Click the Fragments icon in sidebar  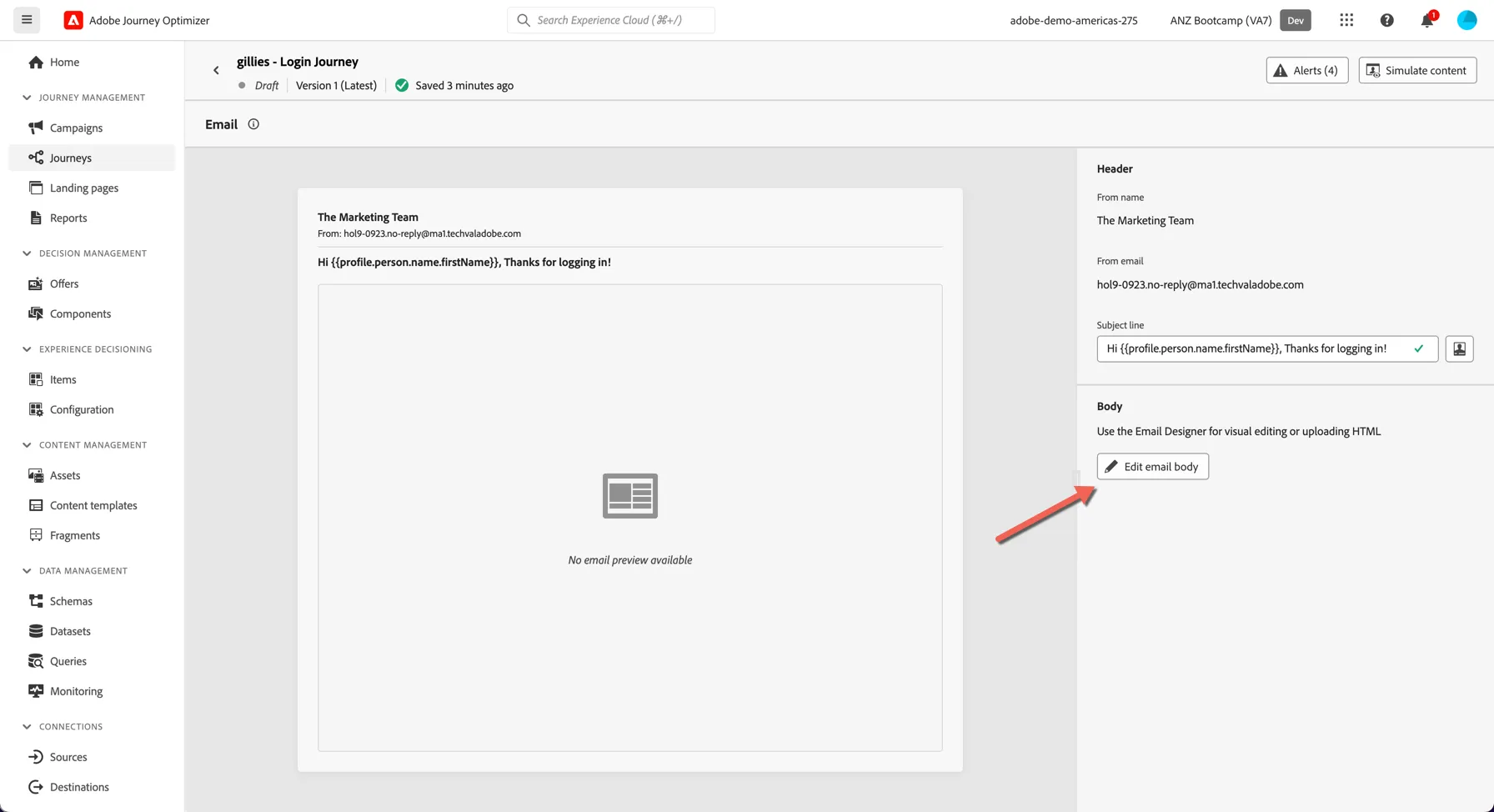click(36, 535)
